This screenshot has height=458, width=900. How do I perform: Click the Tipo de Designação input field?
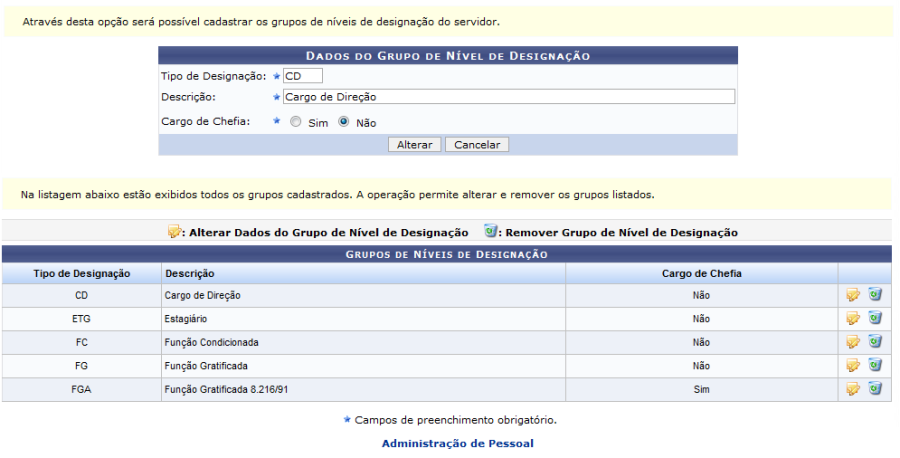pyautogui.click(x=302, y=76)
